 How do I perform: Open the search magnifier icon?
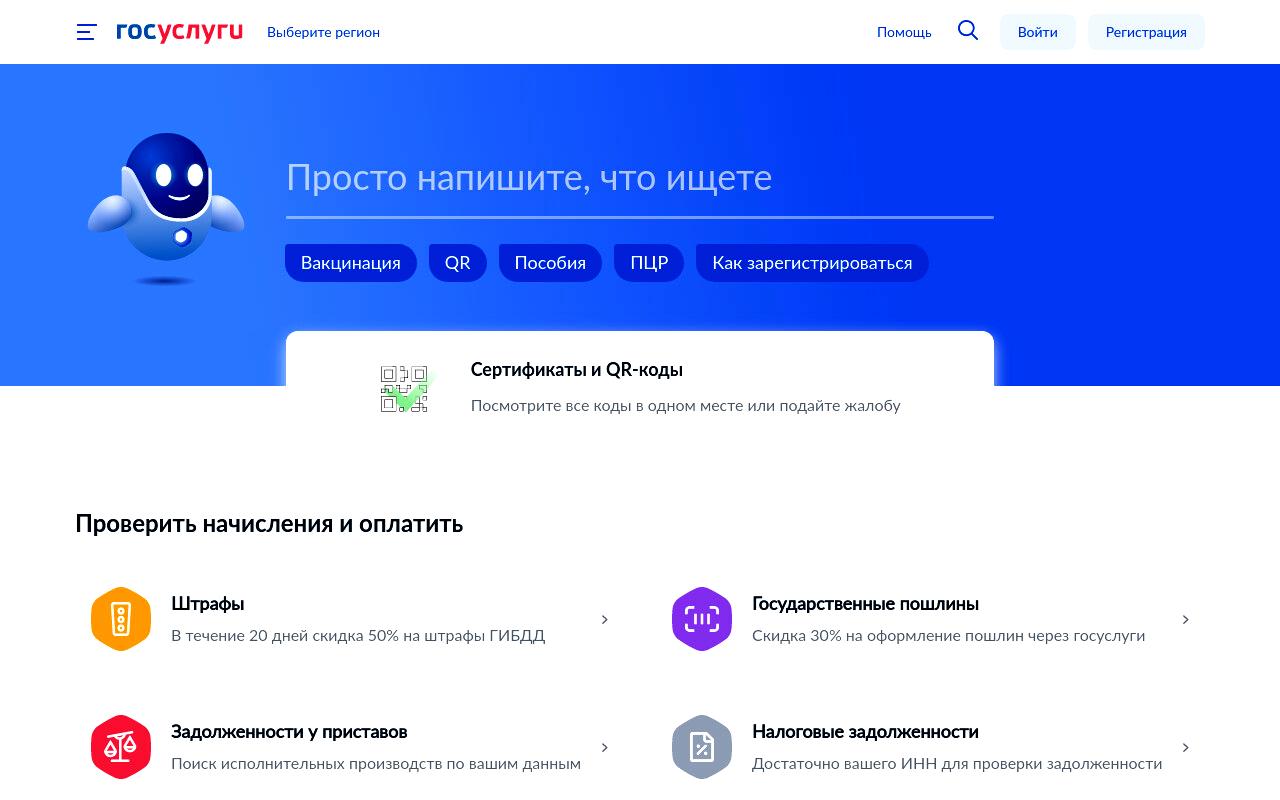coord(968,30)
